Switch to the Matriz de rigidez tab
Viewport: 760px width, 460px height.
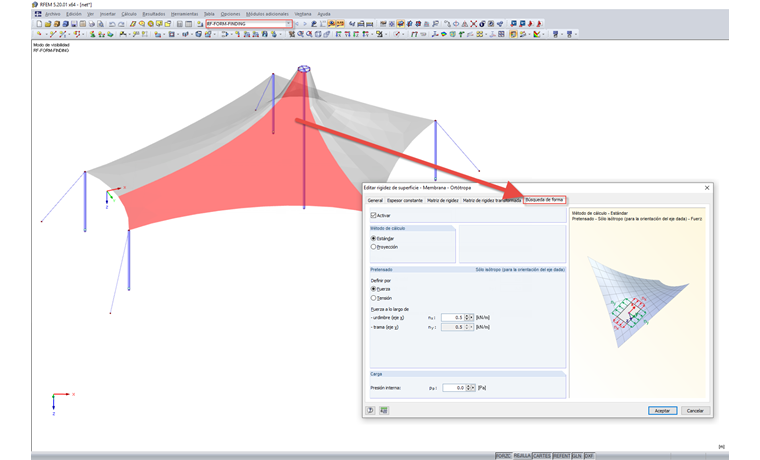(x=443, y=200)
